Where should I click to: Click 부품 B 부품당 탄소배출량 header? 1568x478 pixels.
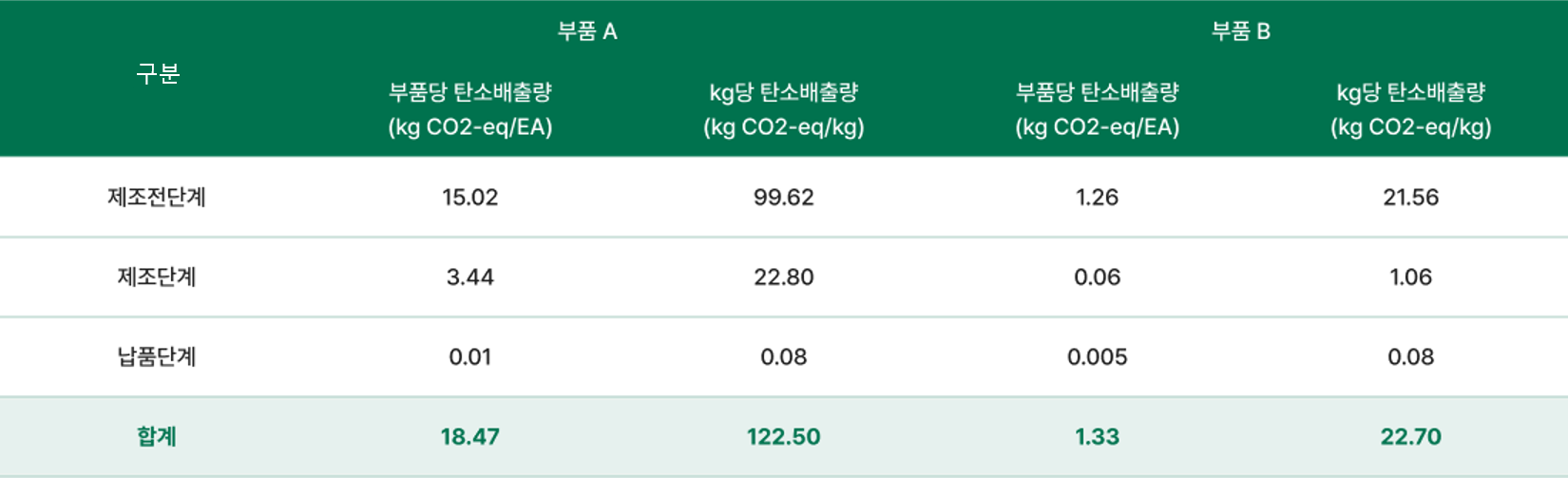point(1098,109)
